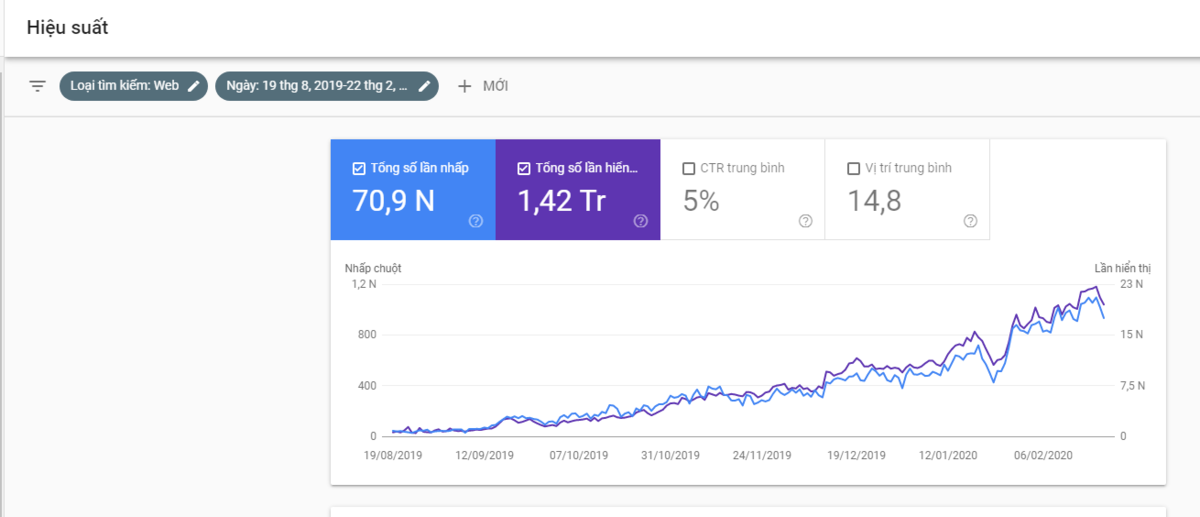This screenshot has width=1200, height=517.
Task: Open help icon on Vị trí trung bình
Action: [x=970, y=221]
